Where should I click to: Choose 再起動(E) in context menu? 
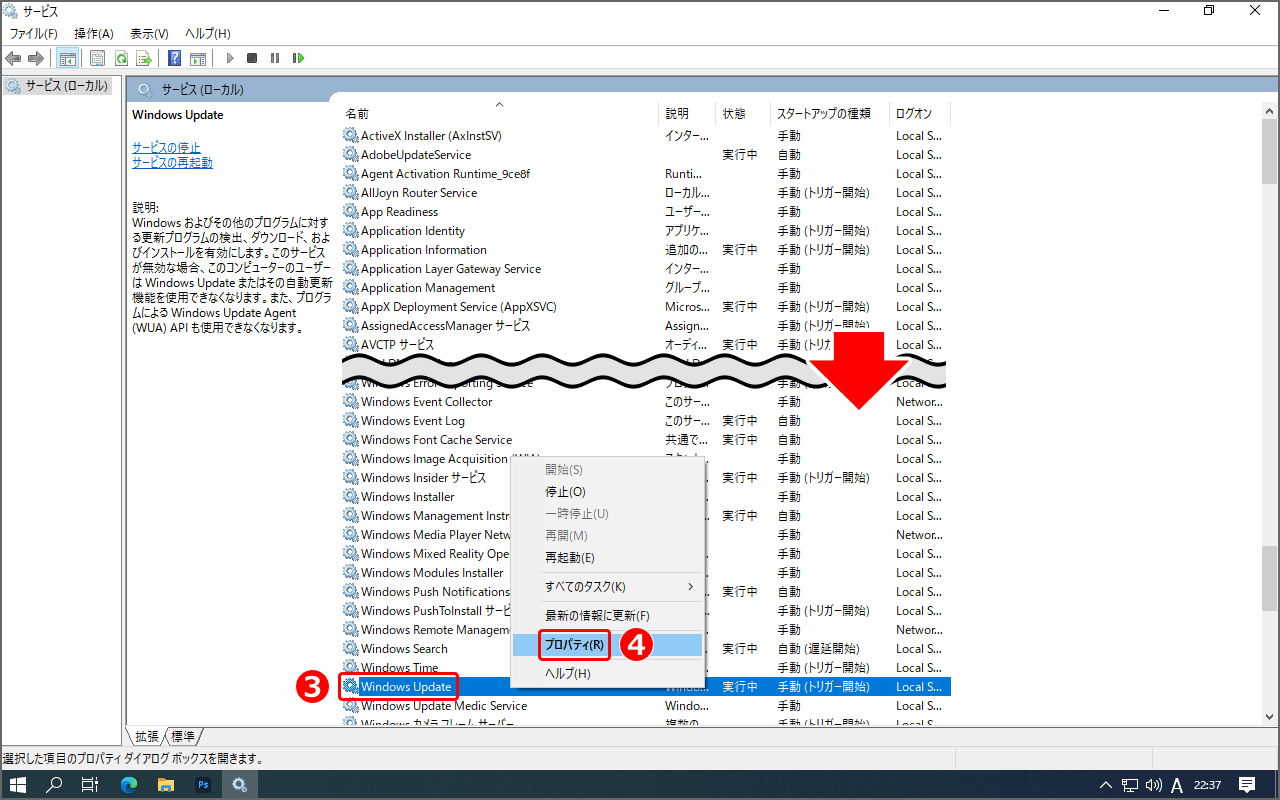608,558
